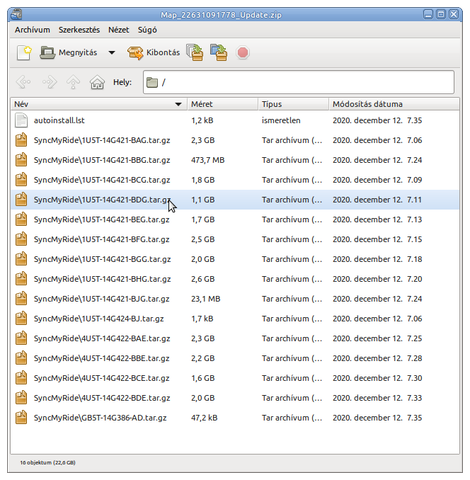Select the 1U5T-14G421-BFG.tar.gz archive icon
Image resolution: width=470 pixels, height=480 pixels.
coord(21,239)
